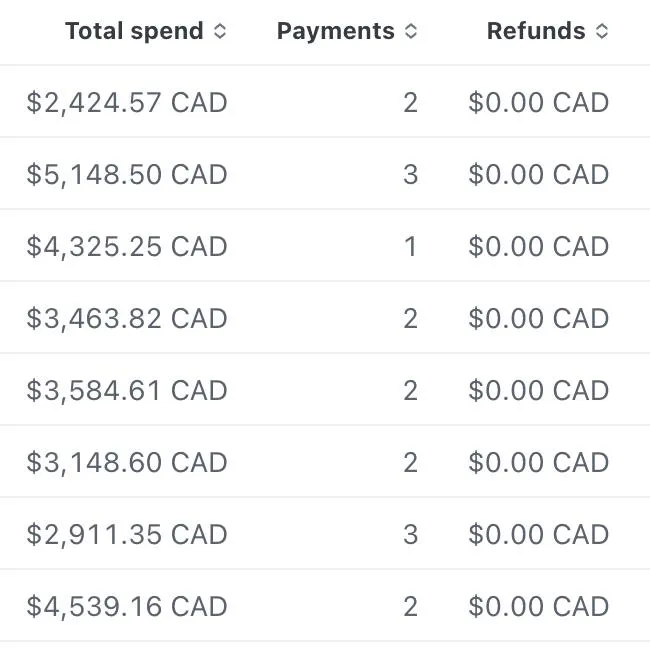Click payments count 1 in $4,325.25 row
This screenshot has height=649, width=650.
click(x=410, y=246)
